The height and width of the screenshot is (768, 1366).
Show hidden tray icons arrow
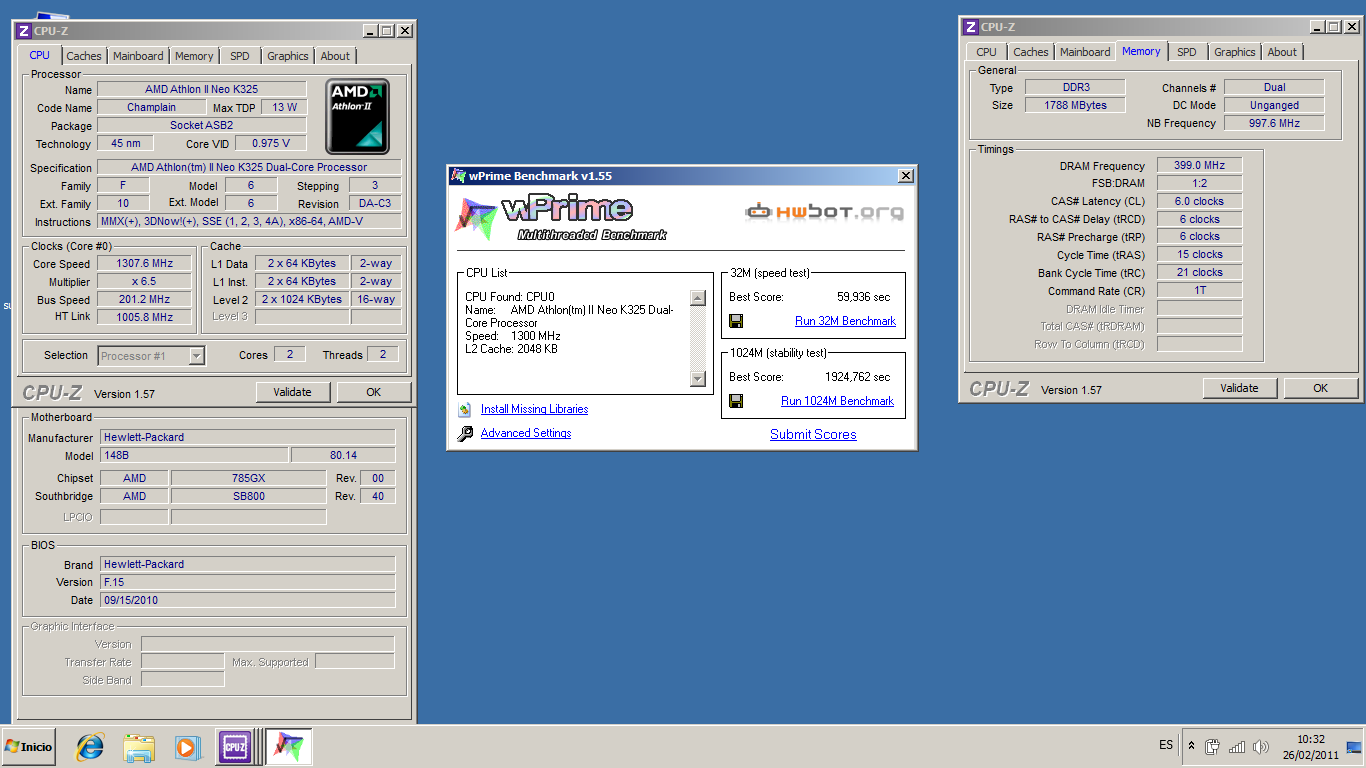[x=1191, y=746]
